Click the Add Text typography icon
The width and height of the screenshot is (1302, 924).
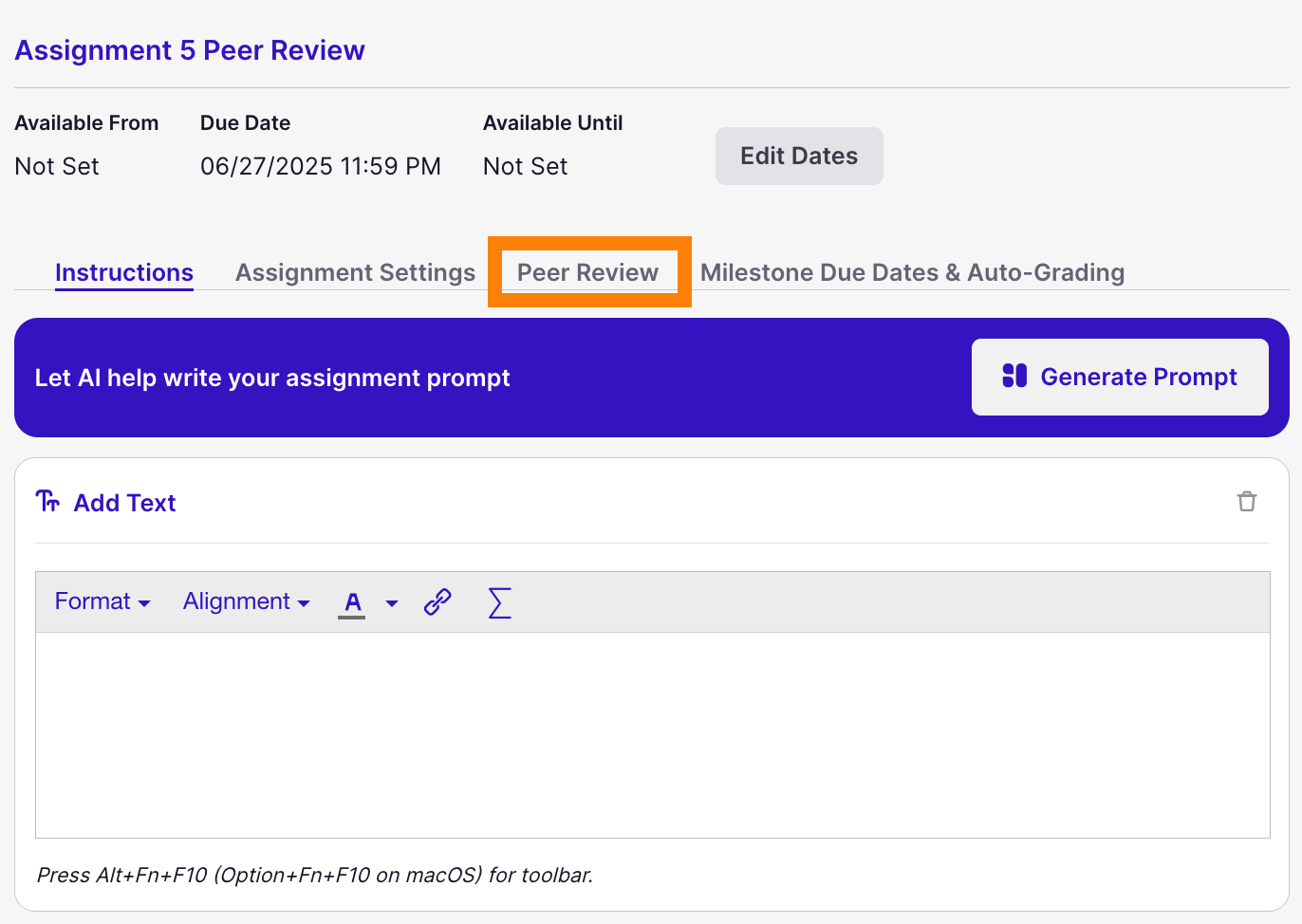47,501
